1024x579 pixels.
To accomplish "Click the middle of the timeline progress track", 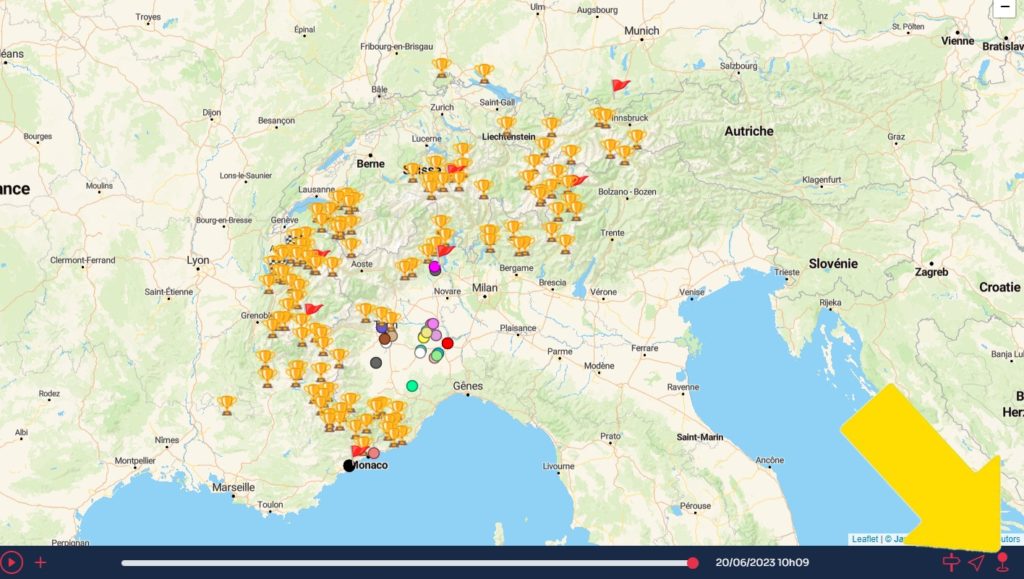I will tap(407, 563).
